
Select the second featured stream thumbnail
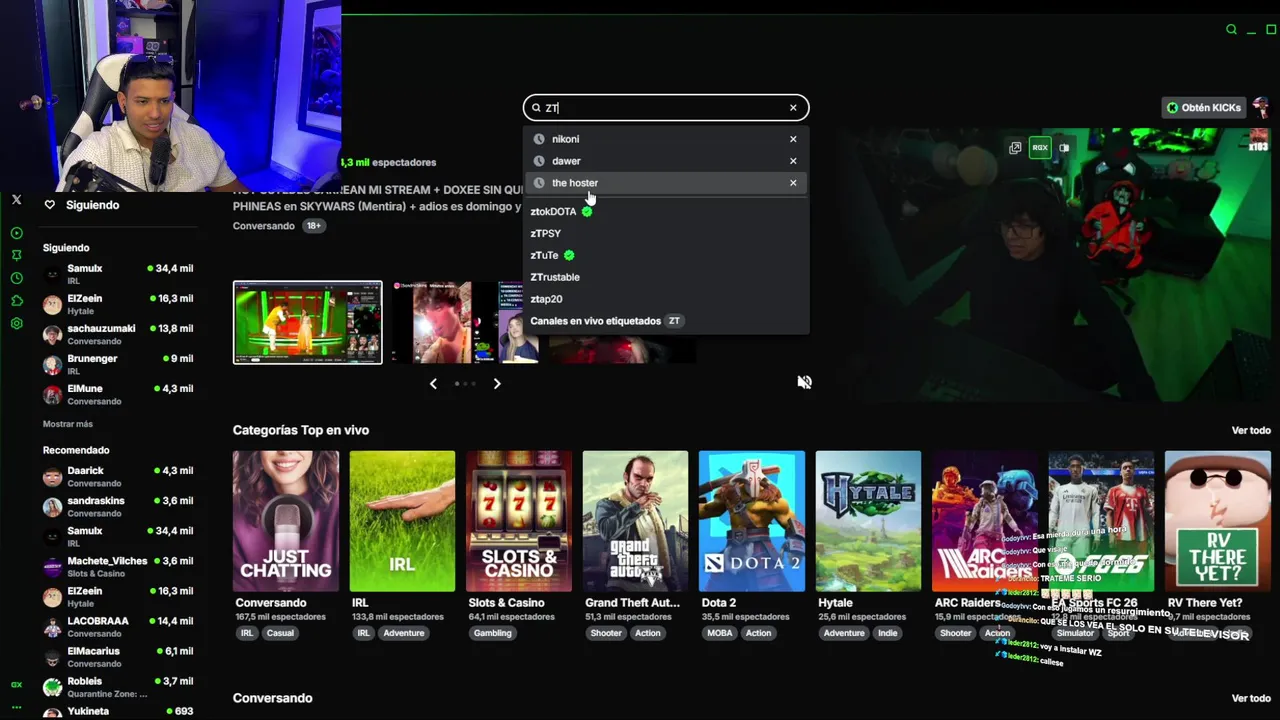coord(464,322)
